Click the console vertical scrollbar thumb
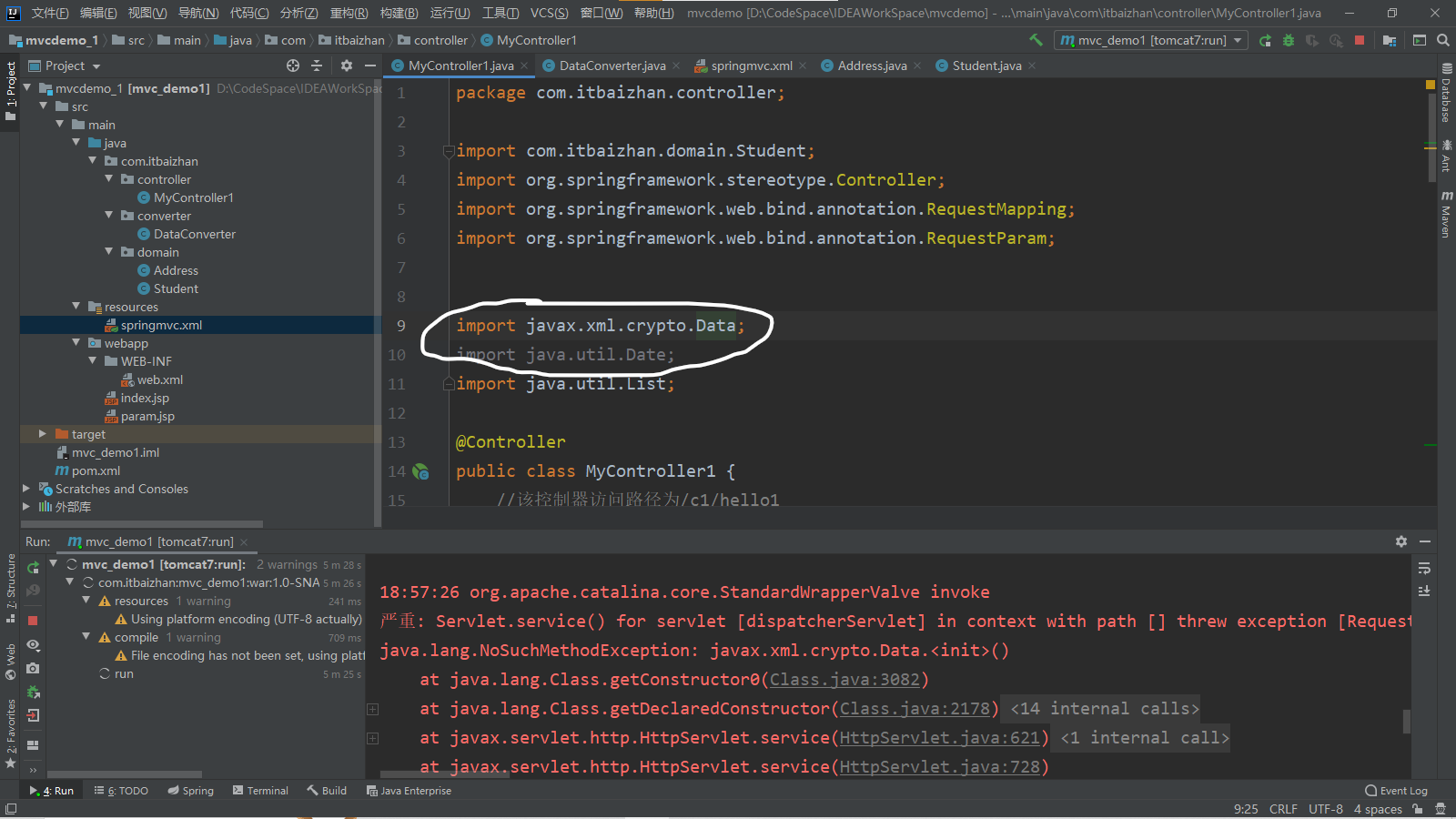1456x819 pixels. pyautogui.click(x=1407, y=721)
